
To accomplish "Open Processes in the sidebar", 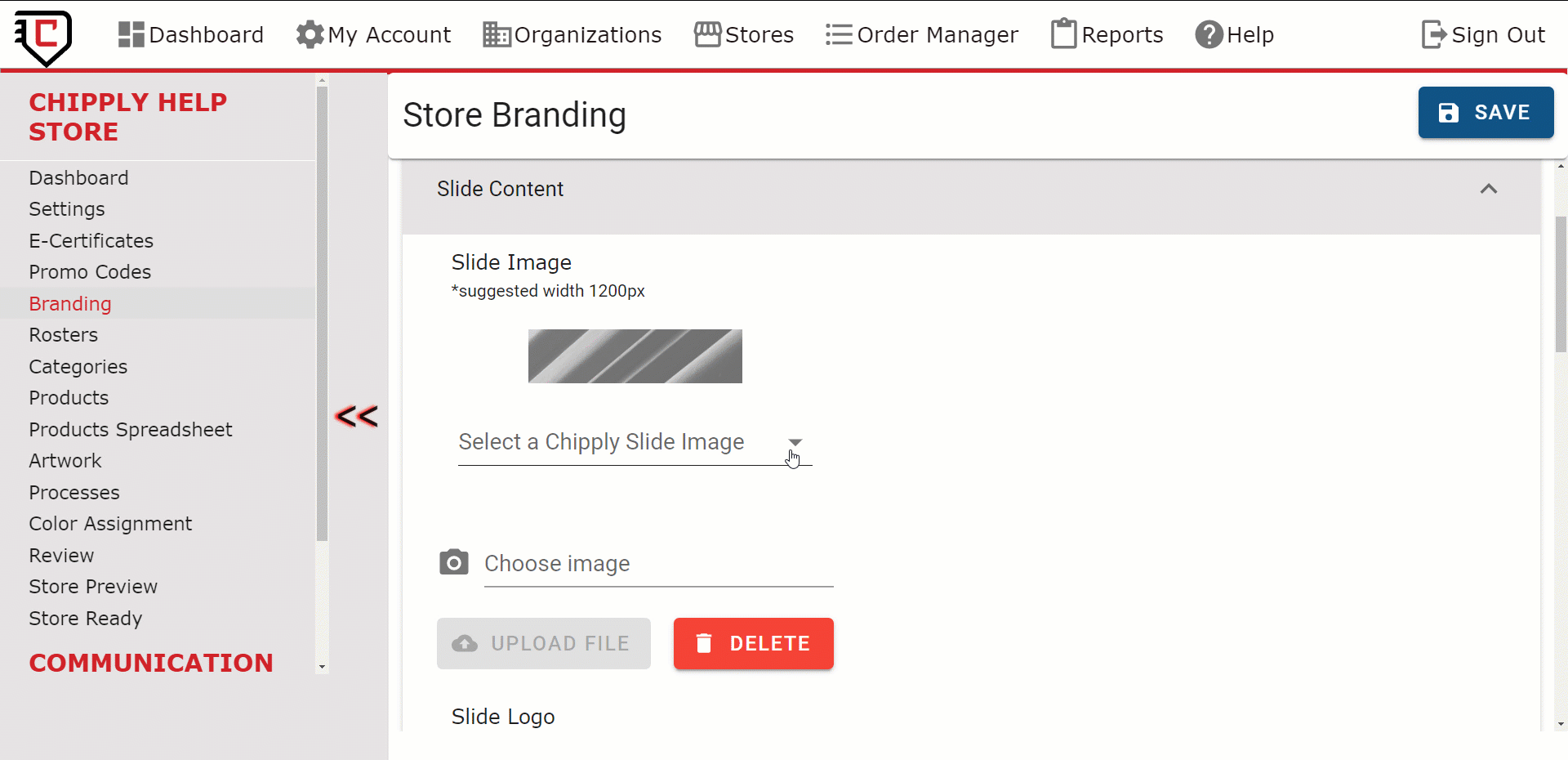I will pos(74,493).
